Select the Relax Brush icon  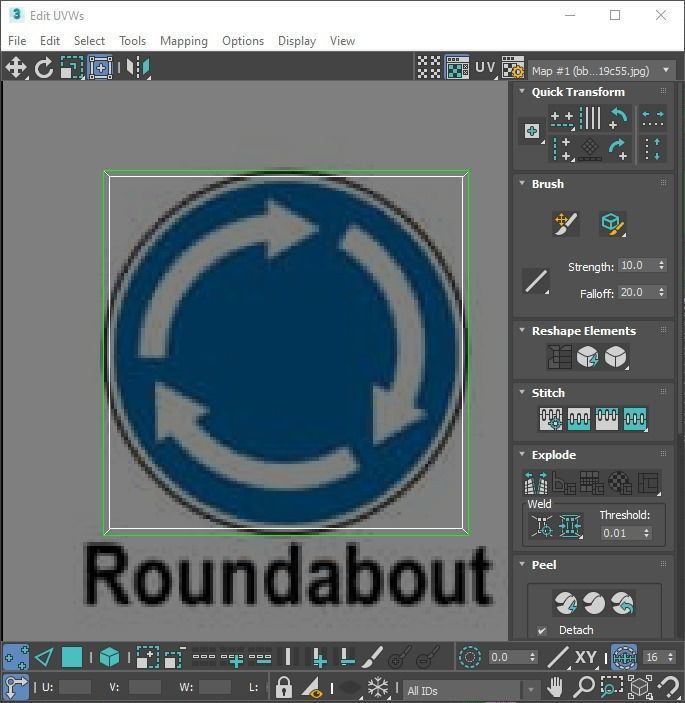coord(613,223)
